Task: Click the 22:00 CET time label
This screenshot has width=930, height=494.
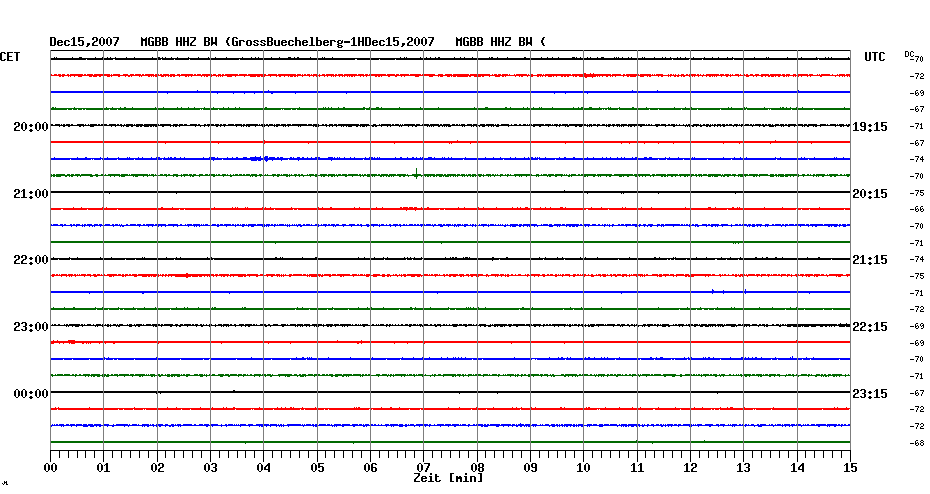Action: [x=31, y=260]
